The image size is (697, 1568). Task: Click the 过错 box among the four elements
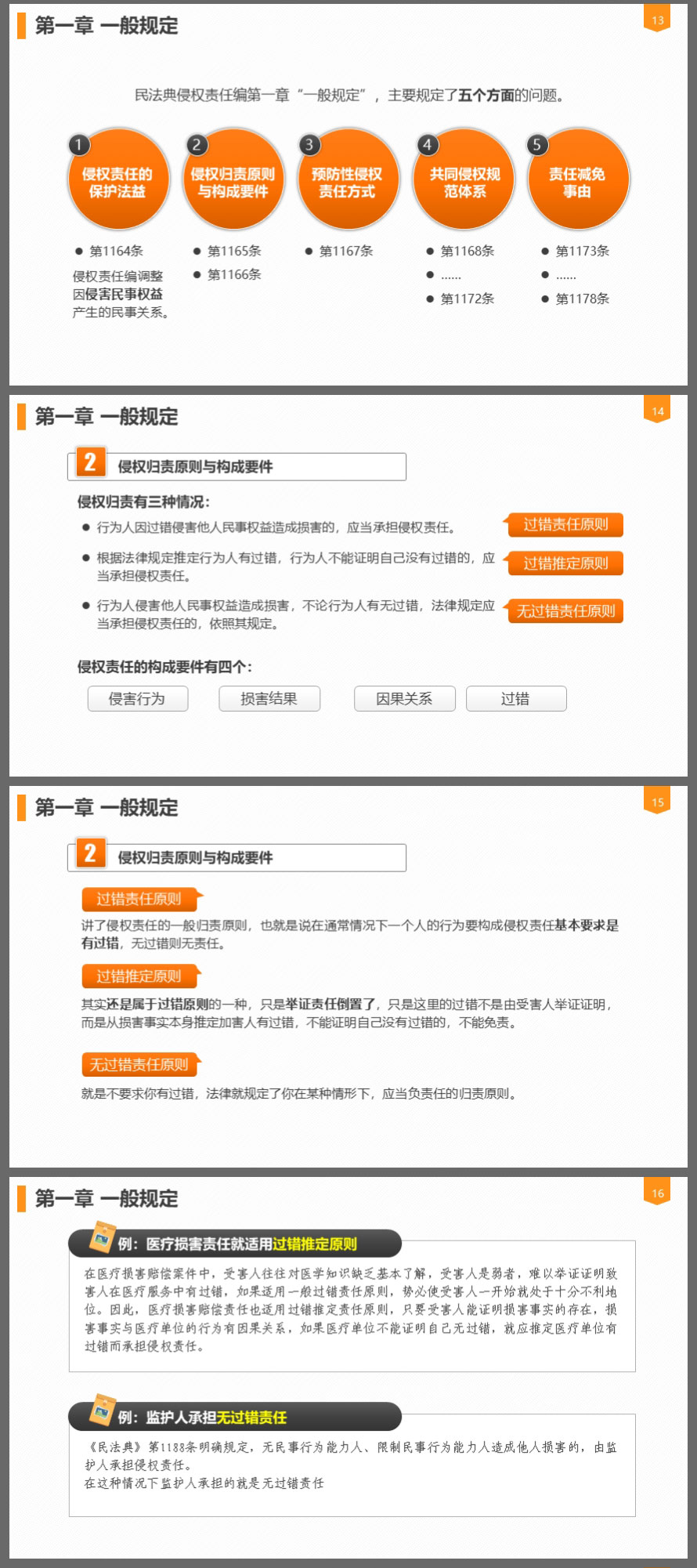pos(516,699)
